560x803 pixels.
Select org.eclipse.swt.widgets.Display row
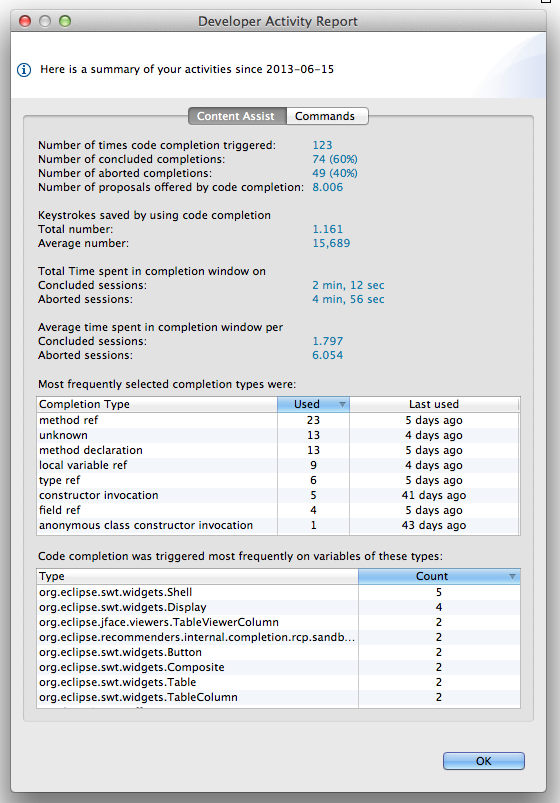(x=278, y=607)
